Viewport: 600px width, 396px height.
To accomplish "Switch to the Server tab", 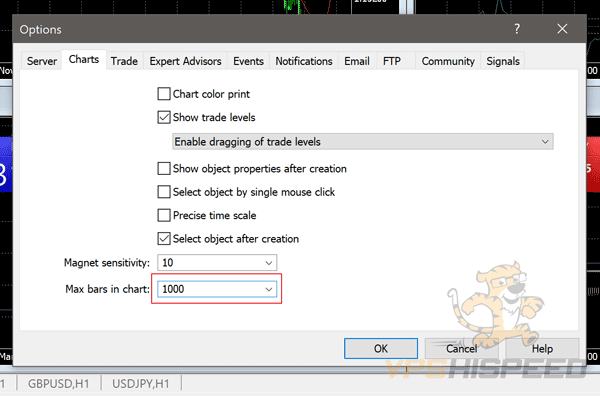I will coord(42,61).
